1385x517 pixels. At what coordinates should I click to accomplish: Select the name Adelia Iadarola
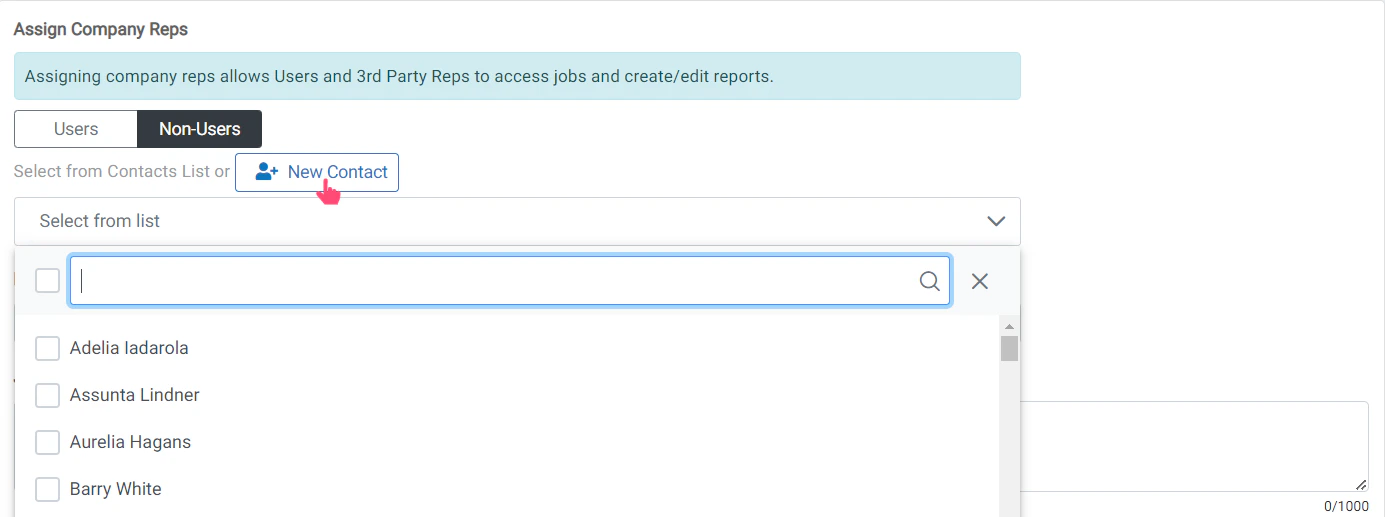129,348
